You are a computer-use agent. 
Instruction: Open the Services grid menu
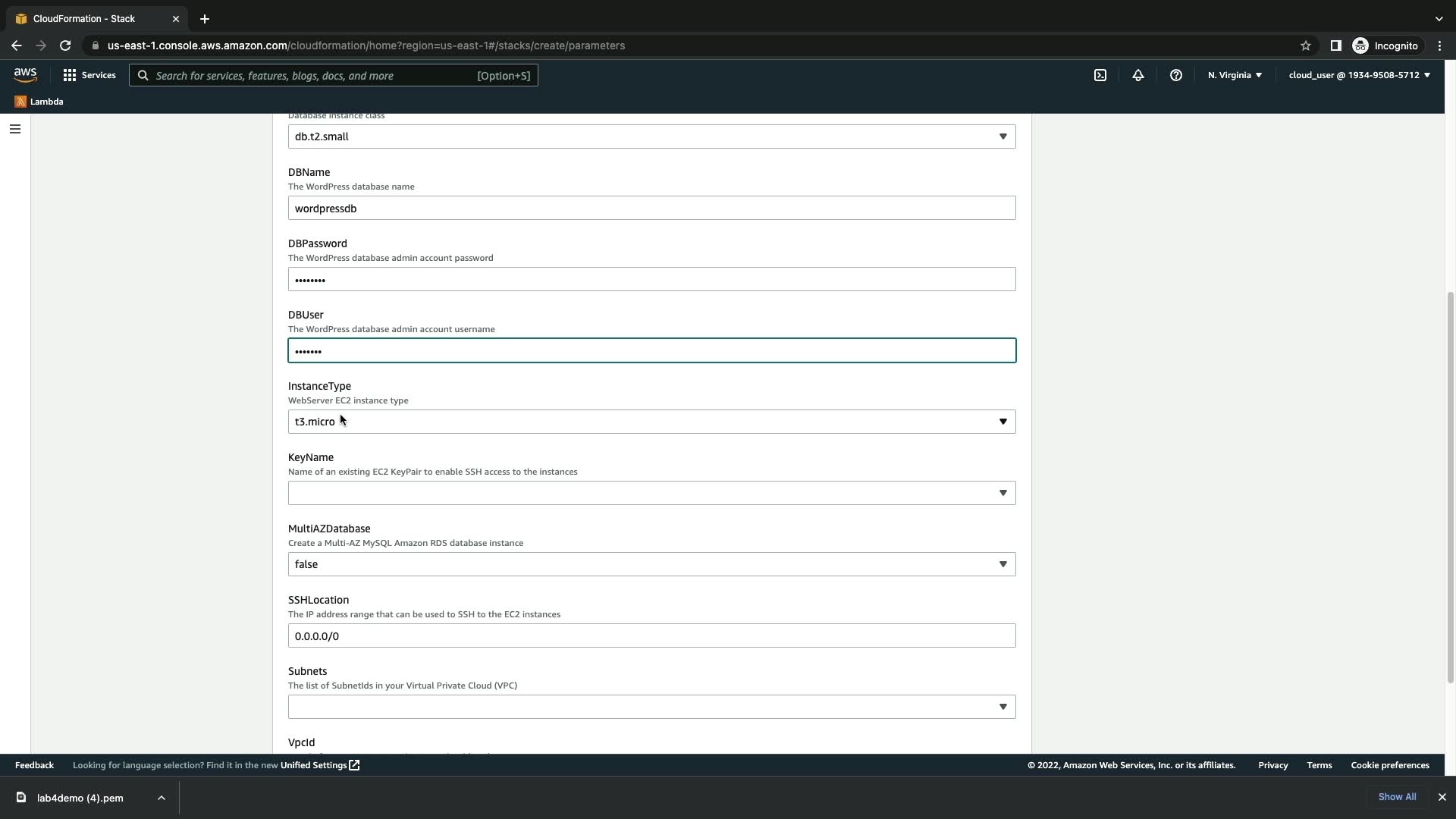(89, 75)
